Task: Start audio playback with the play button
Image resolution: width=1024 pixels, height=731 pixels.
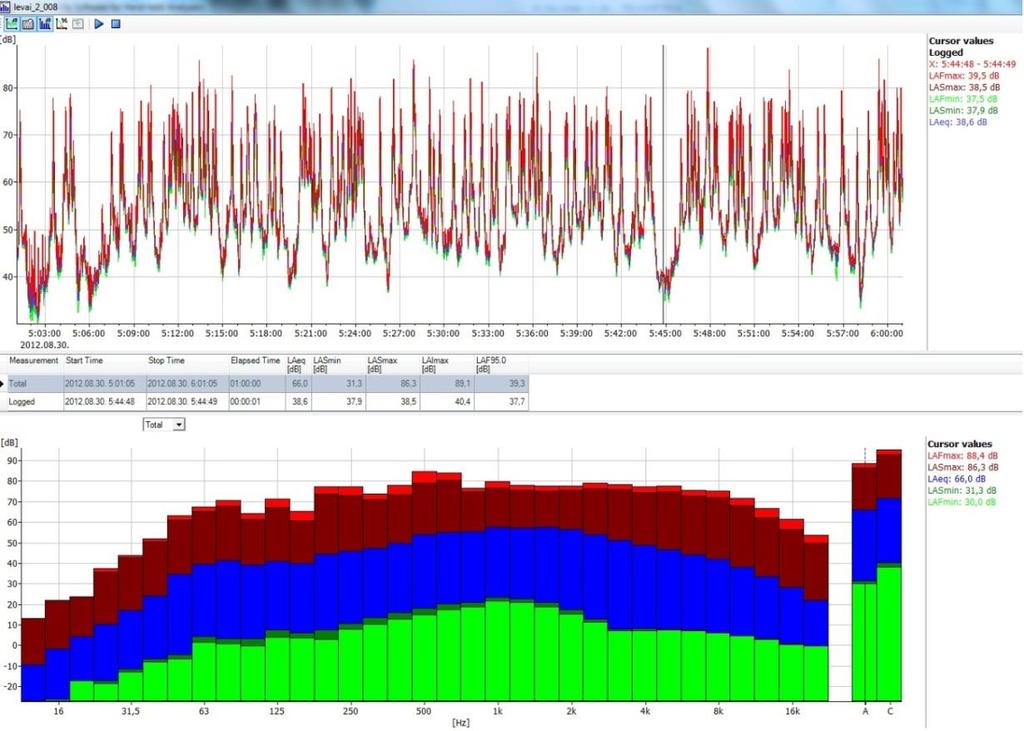Action: point(99,24)
